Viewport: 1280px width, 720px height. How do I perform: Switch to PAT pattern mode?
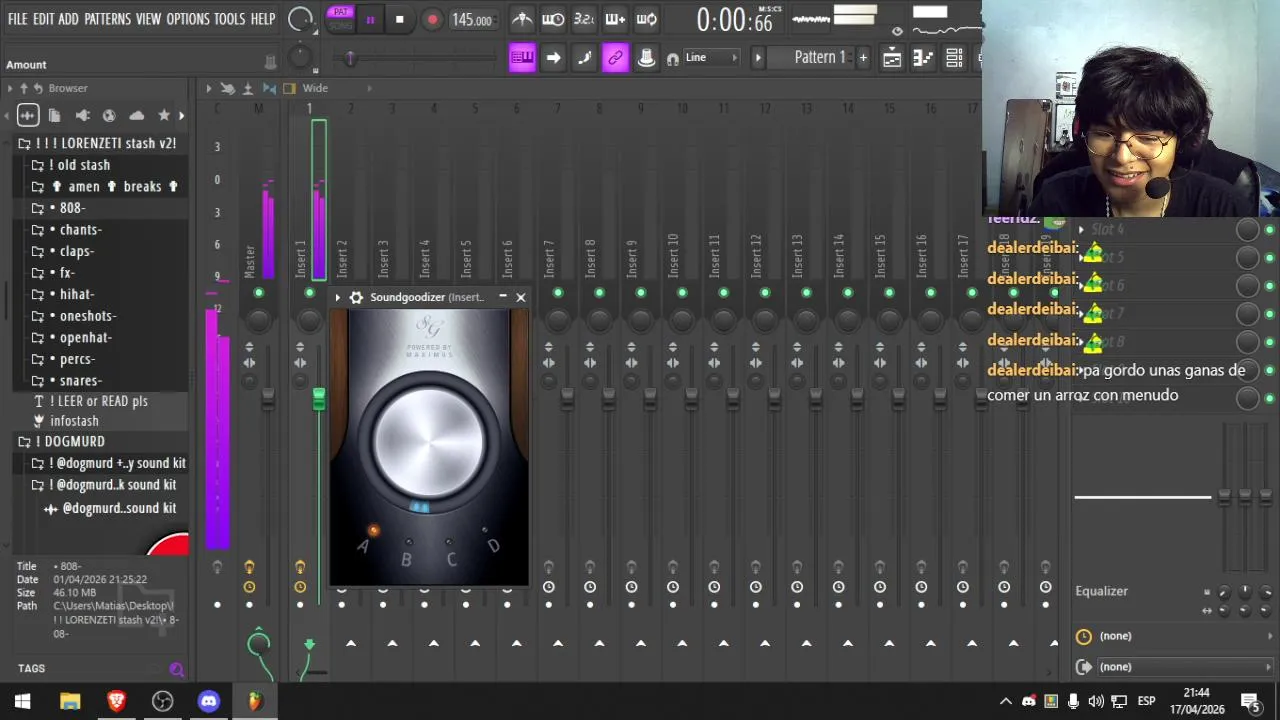click(341, 12)
